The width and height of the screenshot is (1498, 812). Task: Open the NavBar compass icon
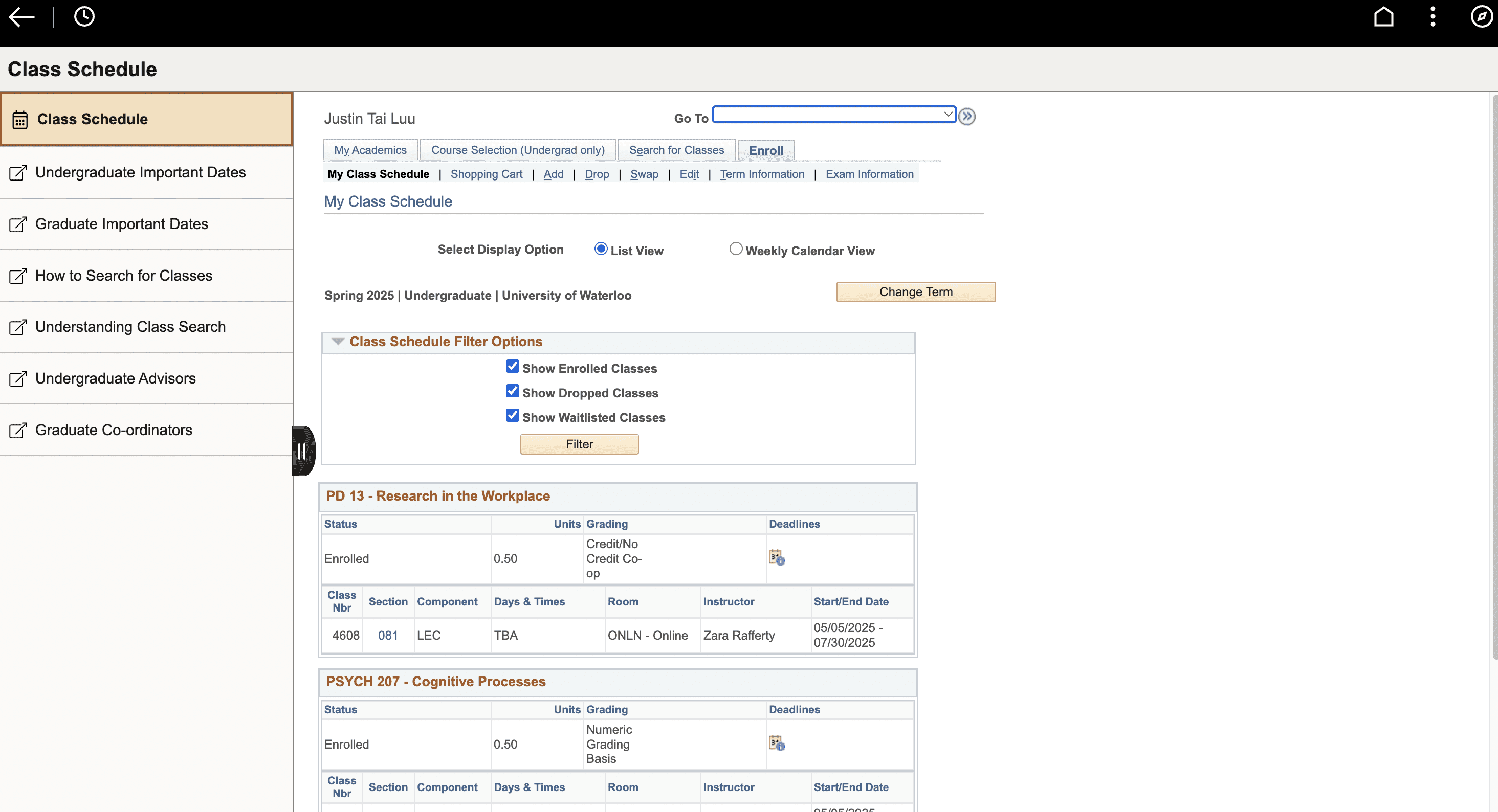point(1481,17)
